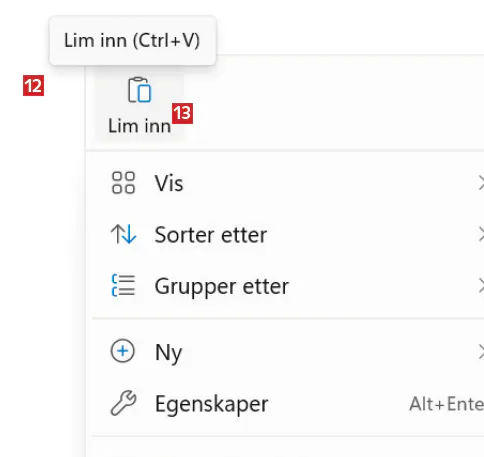Click the circled plus Ny icon
The width and height of the screenshot is (484, 457).
[x=123, y=351]
